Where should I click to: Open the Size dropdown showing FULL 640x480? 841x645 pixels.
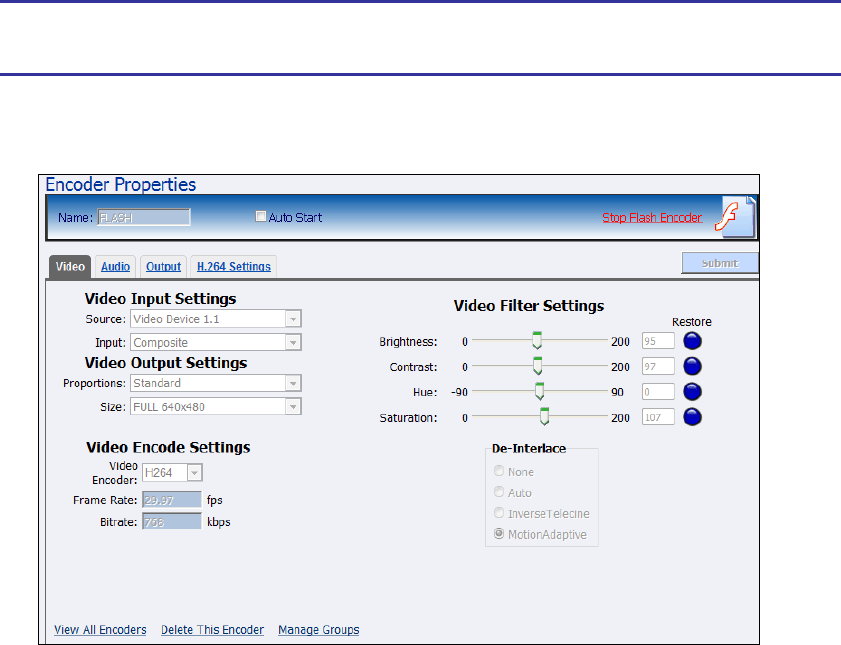293,407
